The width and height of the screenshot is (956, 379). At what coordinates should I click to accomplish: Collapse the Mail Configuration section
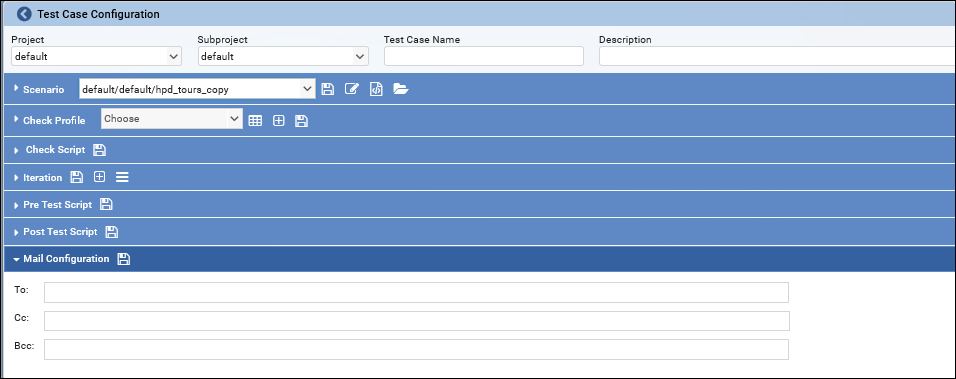coord(16,259)
